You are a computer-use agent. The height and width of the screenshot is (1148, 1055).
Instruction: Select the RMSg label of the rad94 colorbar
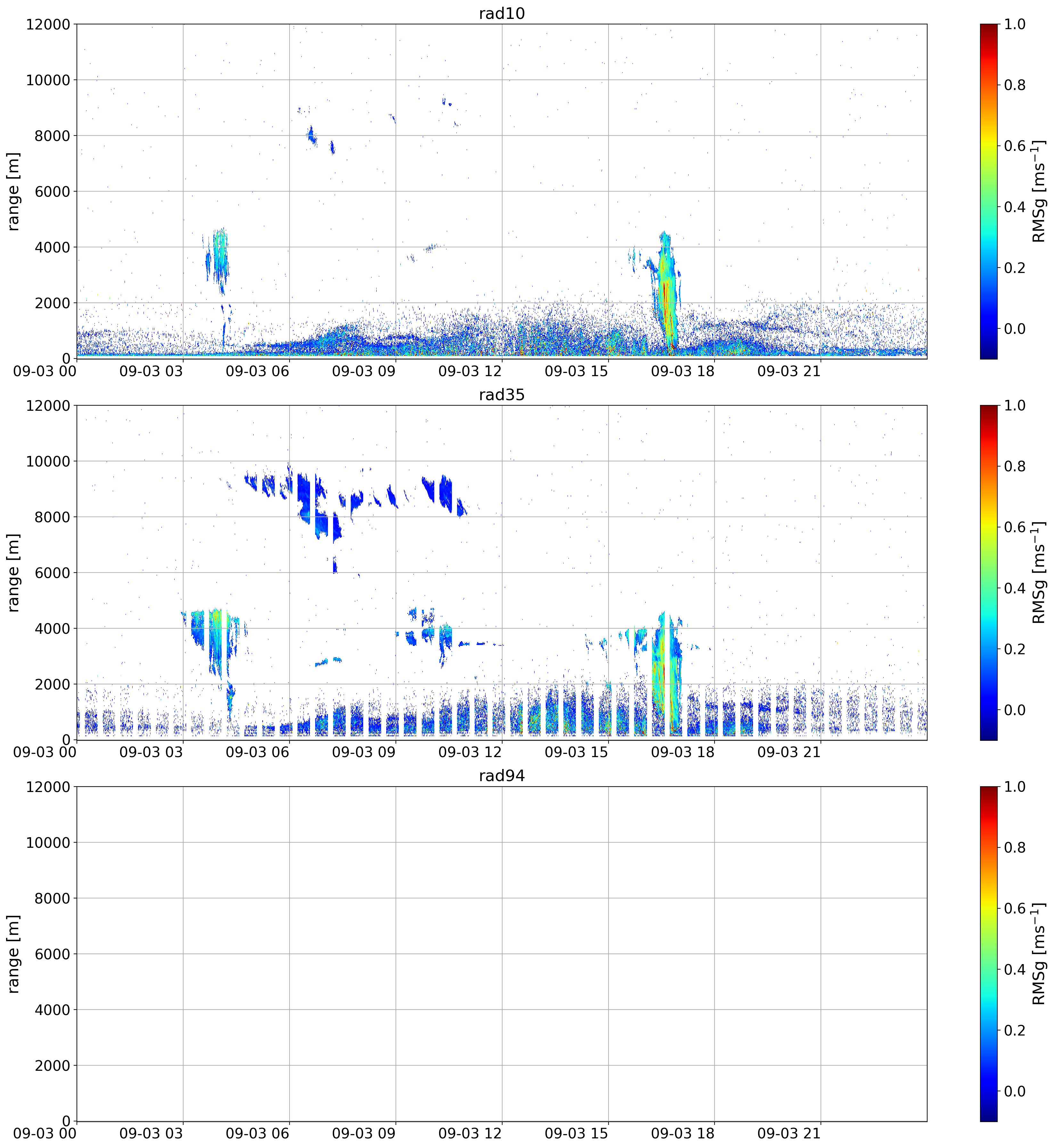click(1039, 954)
